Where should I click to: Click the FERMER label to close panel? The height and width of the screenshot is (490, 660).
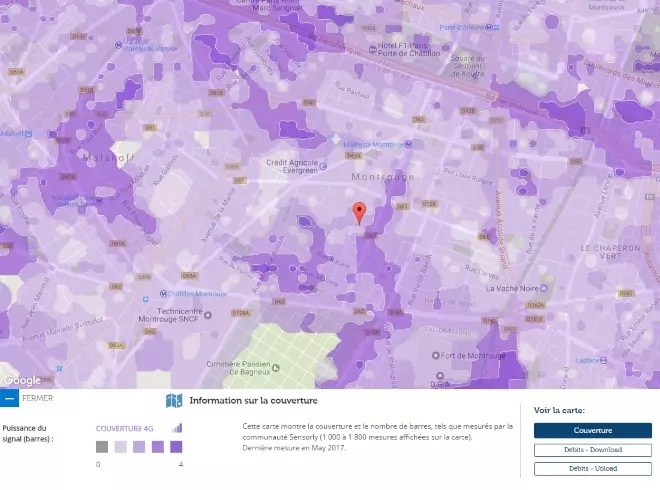point(37,398)
